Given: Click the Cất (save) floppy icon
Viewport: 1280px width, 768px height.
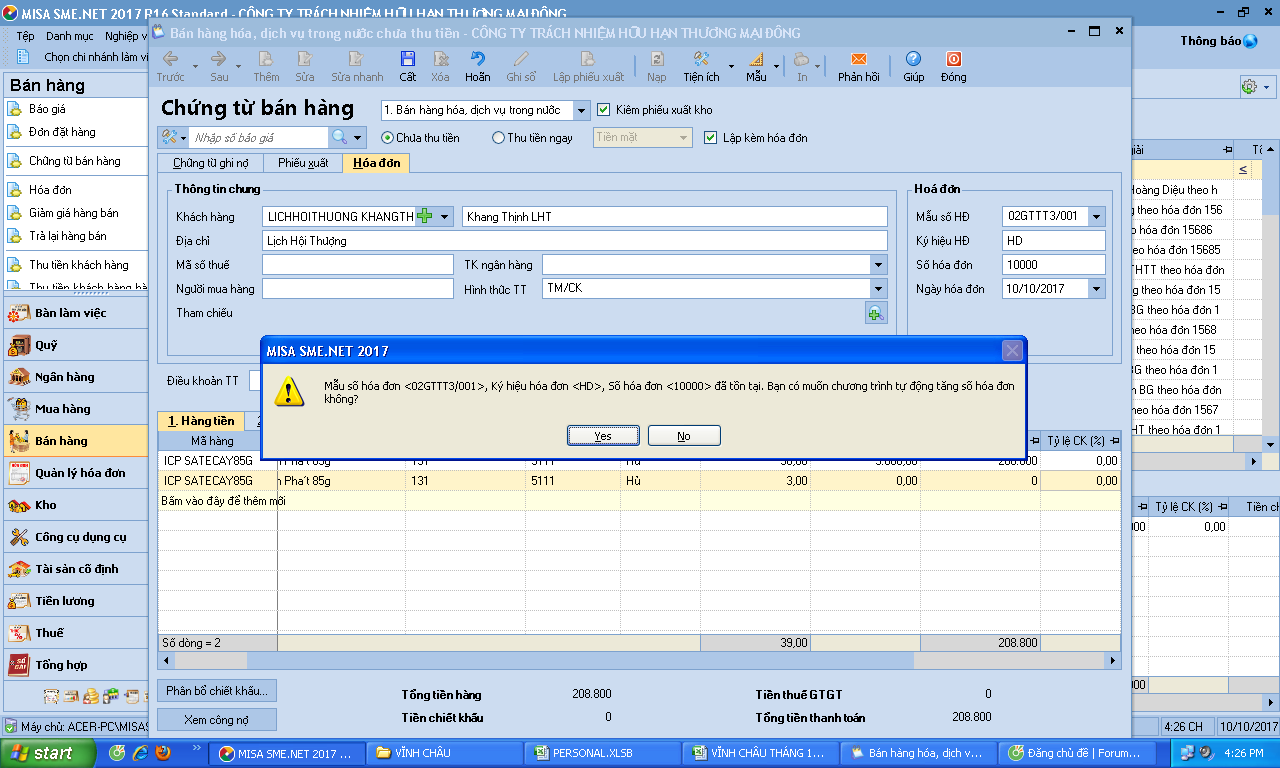Looking at the screenshot, I should [408, 59].
